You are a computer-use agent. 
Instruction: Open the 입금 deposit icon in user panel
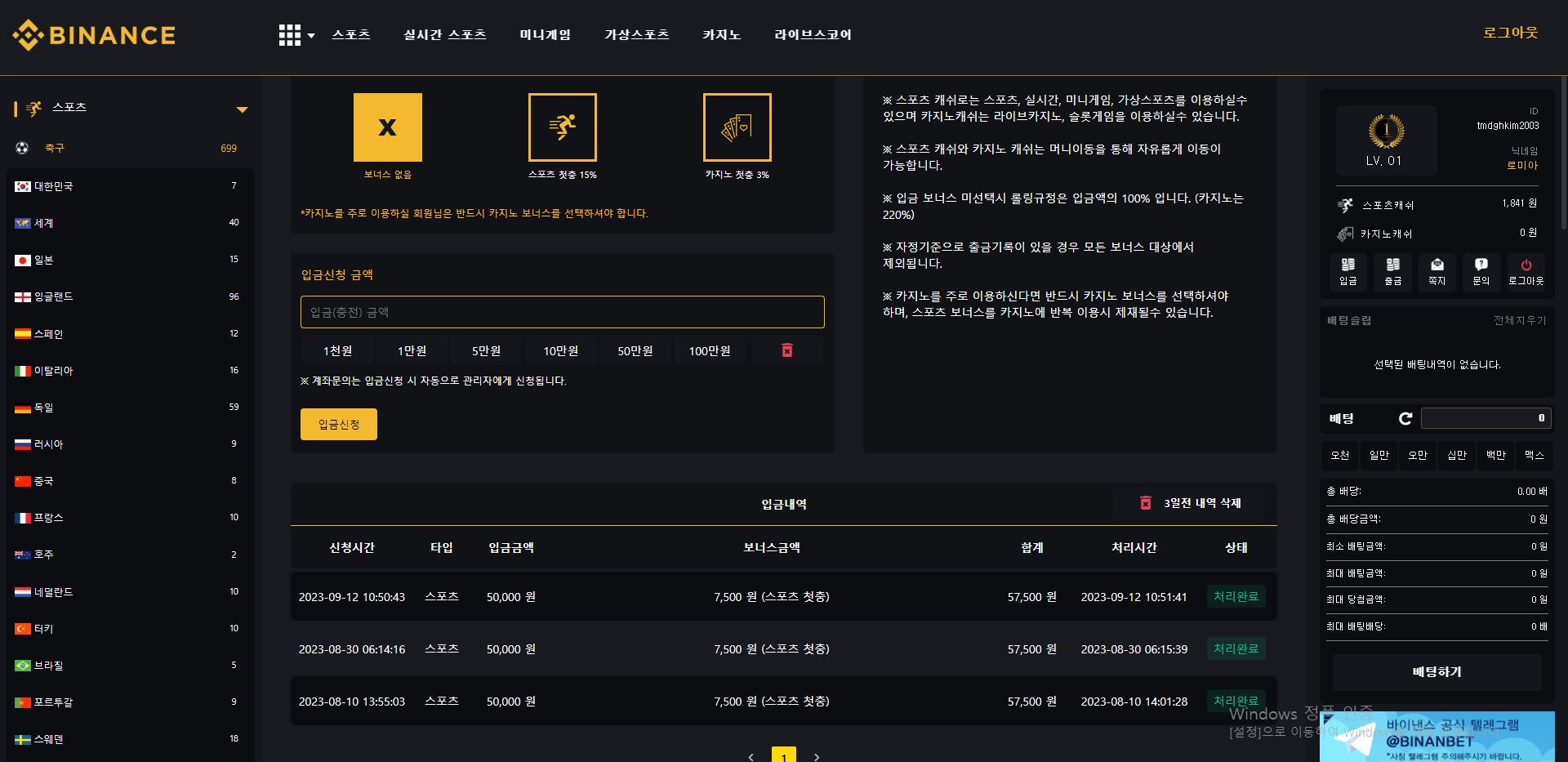(1347, 270)
